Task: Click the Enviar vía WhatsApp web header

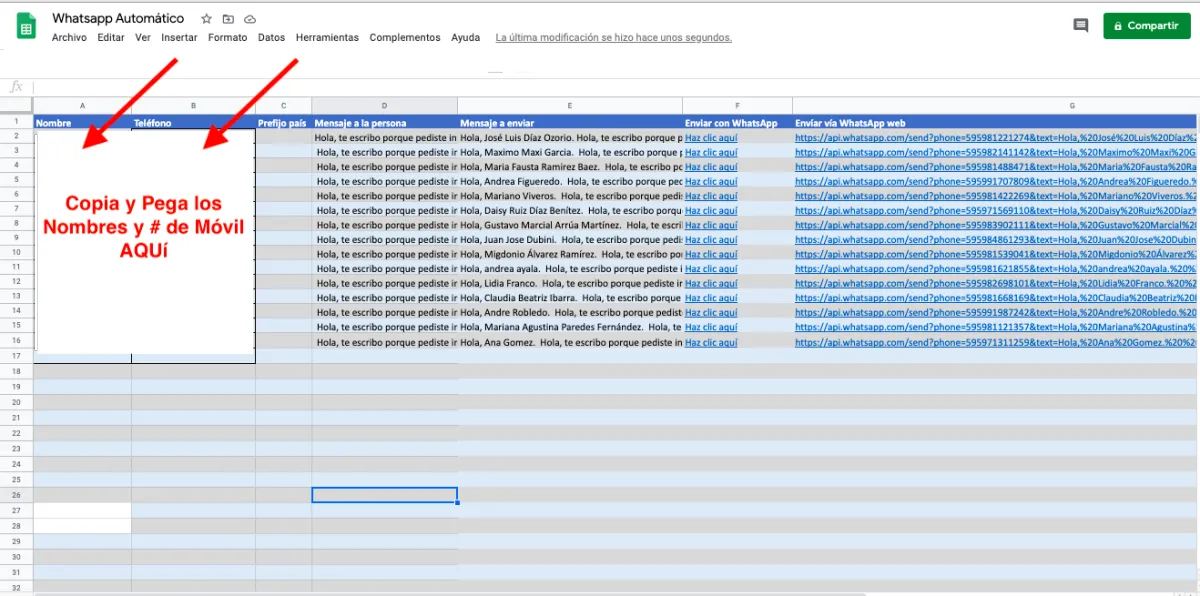Action: click(x=996, y=123)
